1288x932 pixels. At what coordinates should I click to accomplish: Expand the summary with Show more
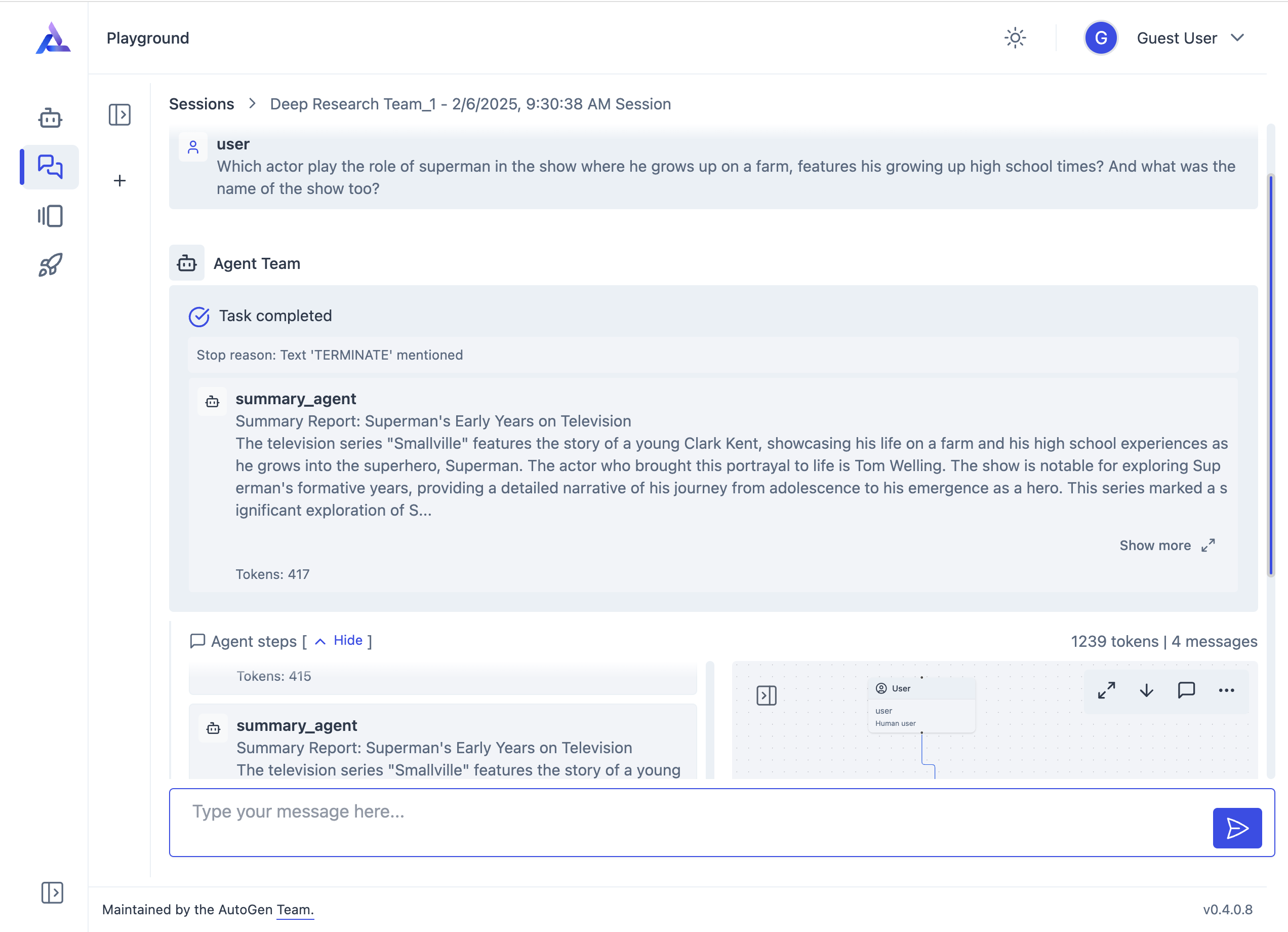[1156, 545]
